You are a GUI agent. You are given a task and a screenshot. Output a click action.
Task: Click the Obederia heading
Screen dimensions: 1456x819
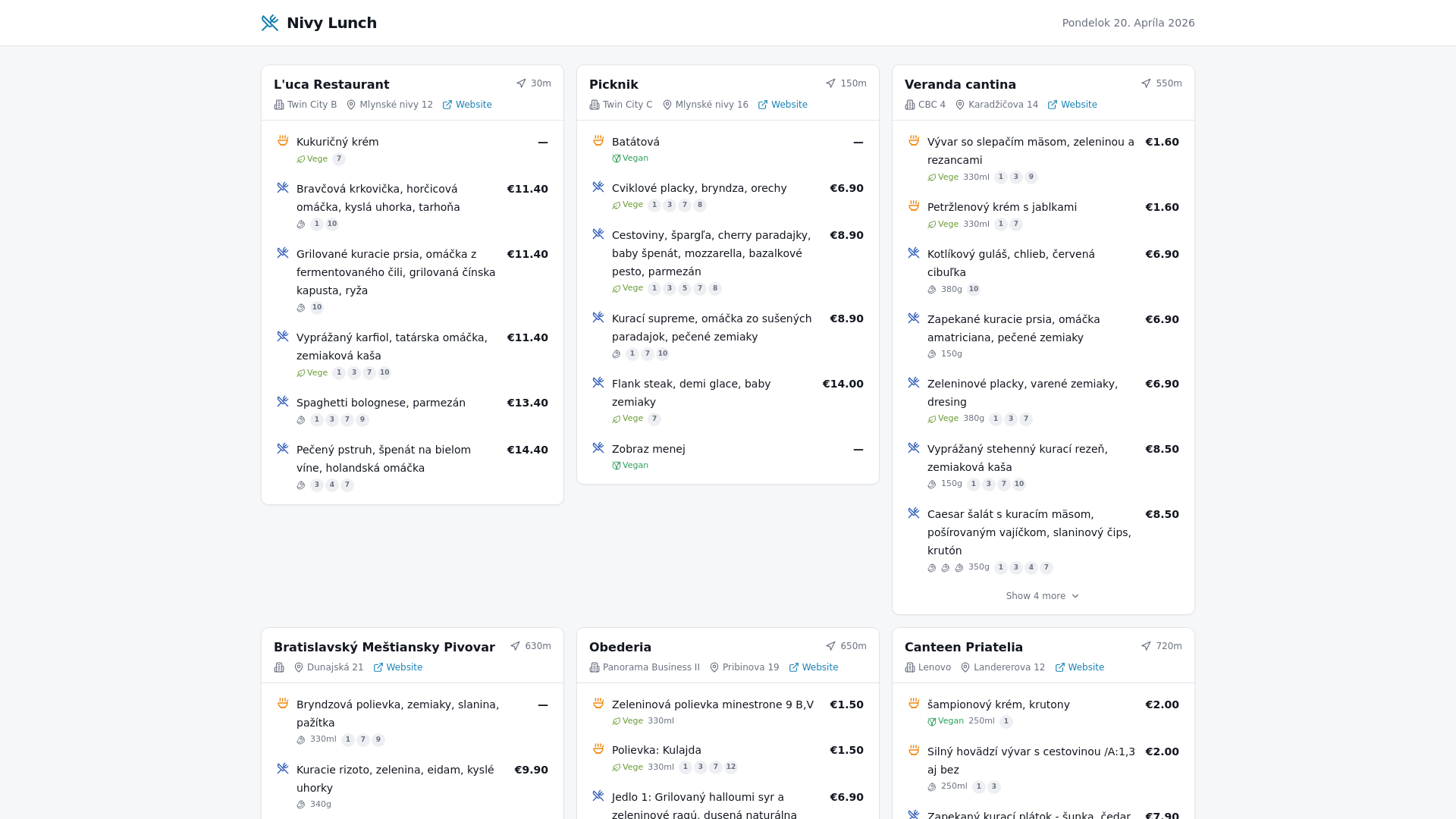[x=620, y=647]
